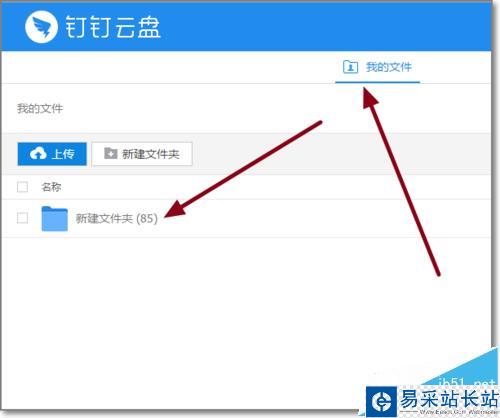Click the 我的文件 breadcrumb text
The width and height of the screenshot is (500, 418).
tap(40, 108)
